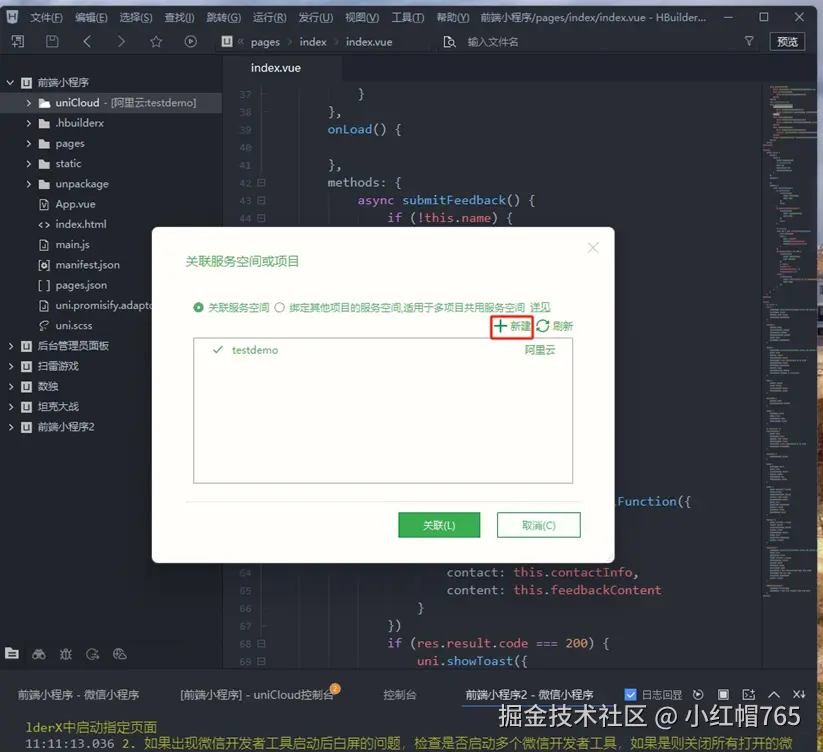Toggle the project sidebar panel icon
The image size is (823, 752).
(18, 41)
